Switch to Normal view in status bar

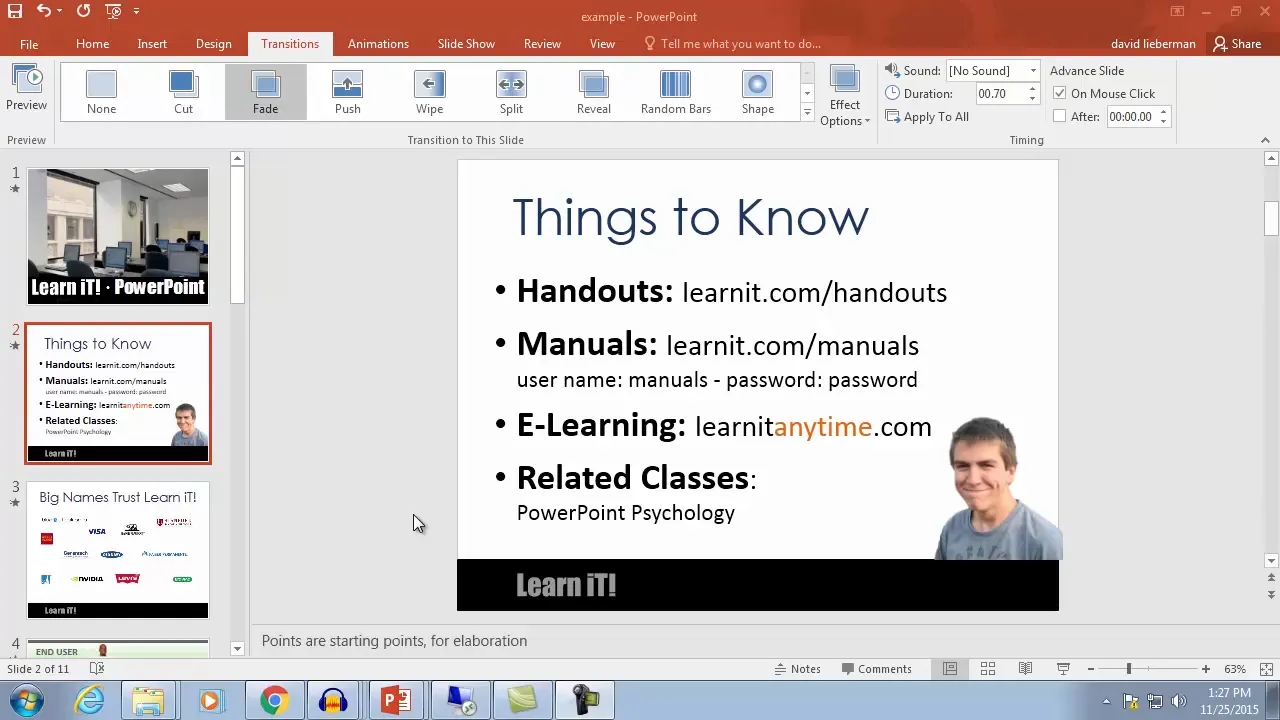(x=950, y=669)
